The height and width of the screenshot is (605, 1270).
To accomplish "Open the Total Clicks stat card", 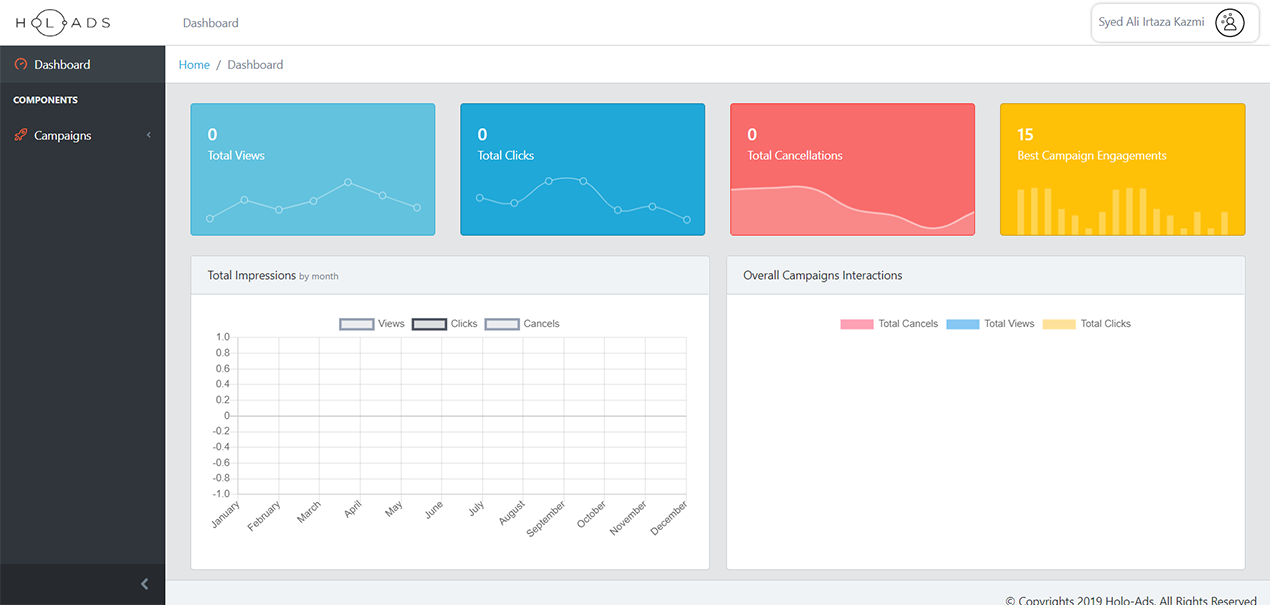I will point(583,169).
